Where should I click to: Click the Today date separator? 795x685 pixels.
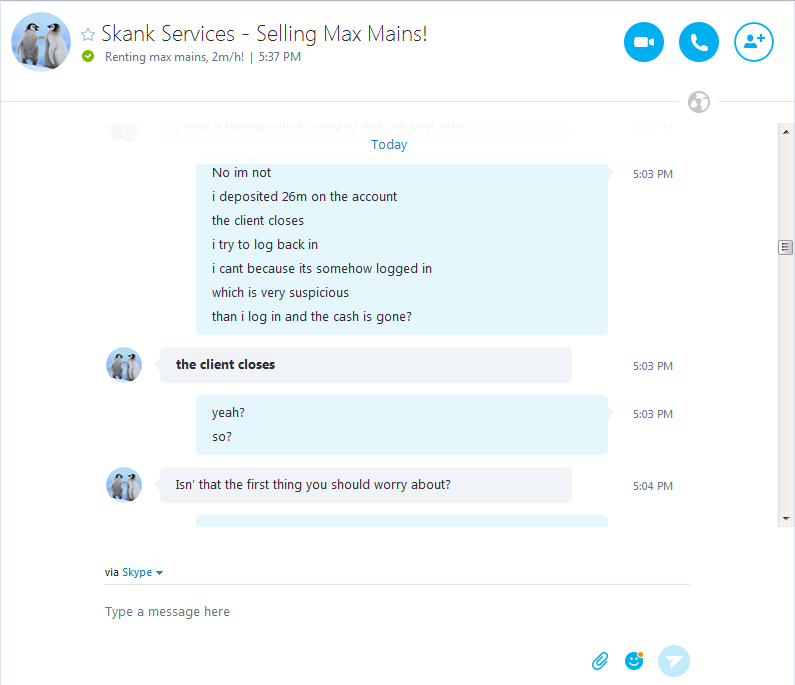point(389,145)
